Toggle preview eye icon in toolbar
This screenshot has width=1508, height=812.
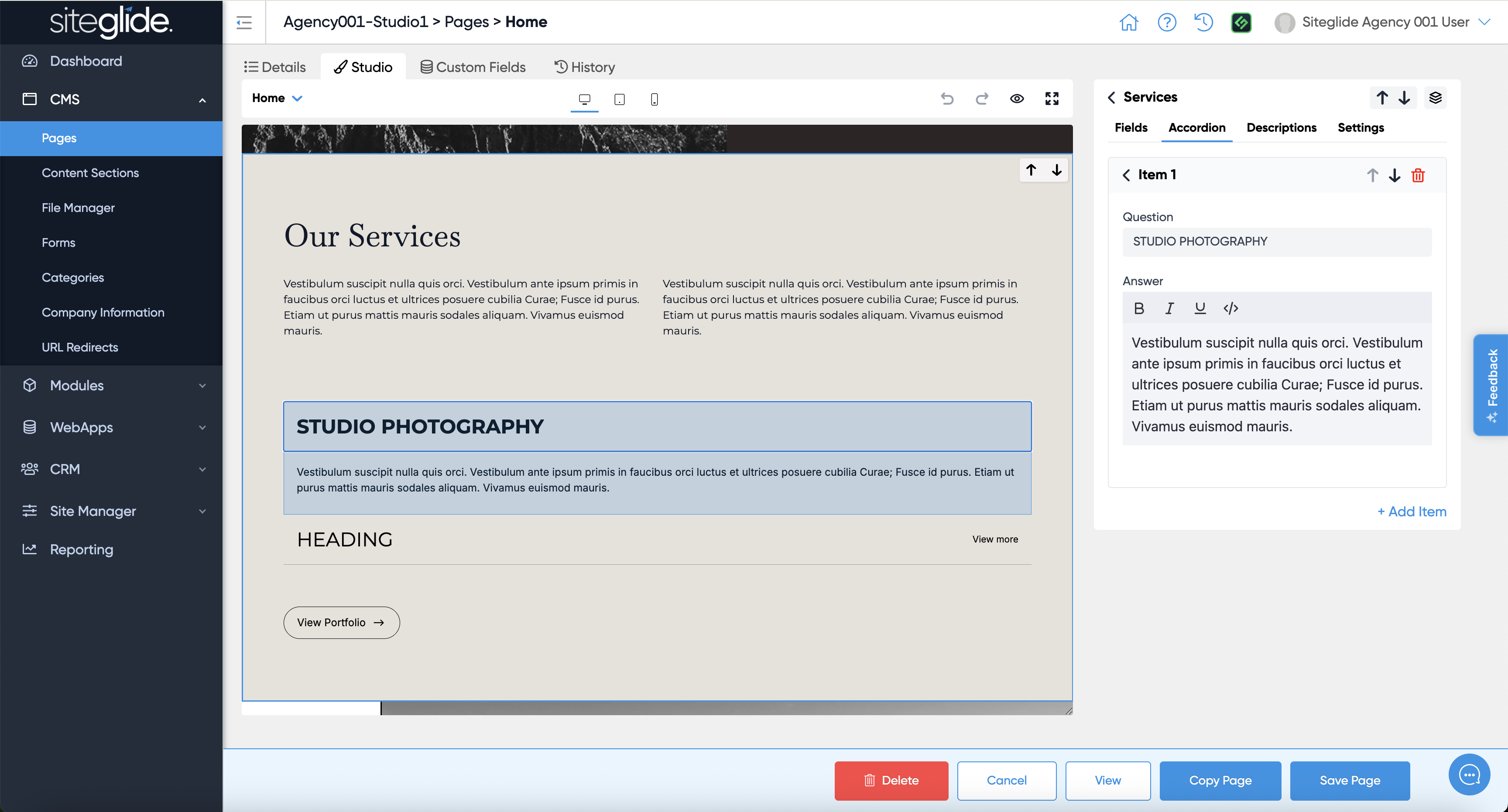1017,98
